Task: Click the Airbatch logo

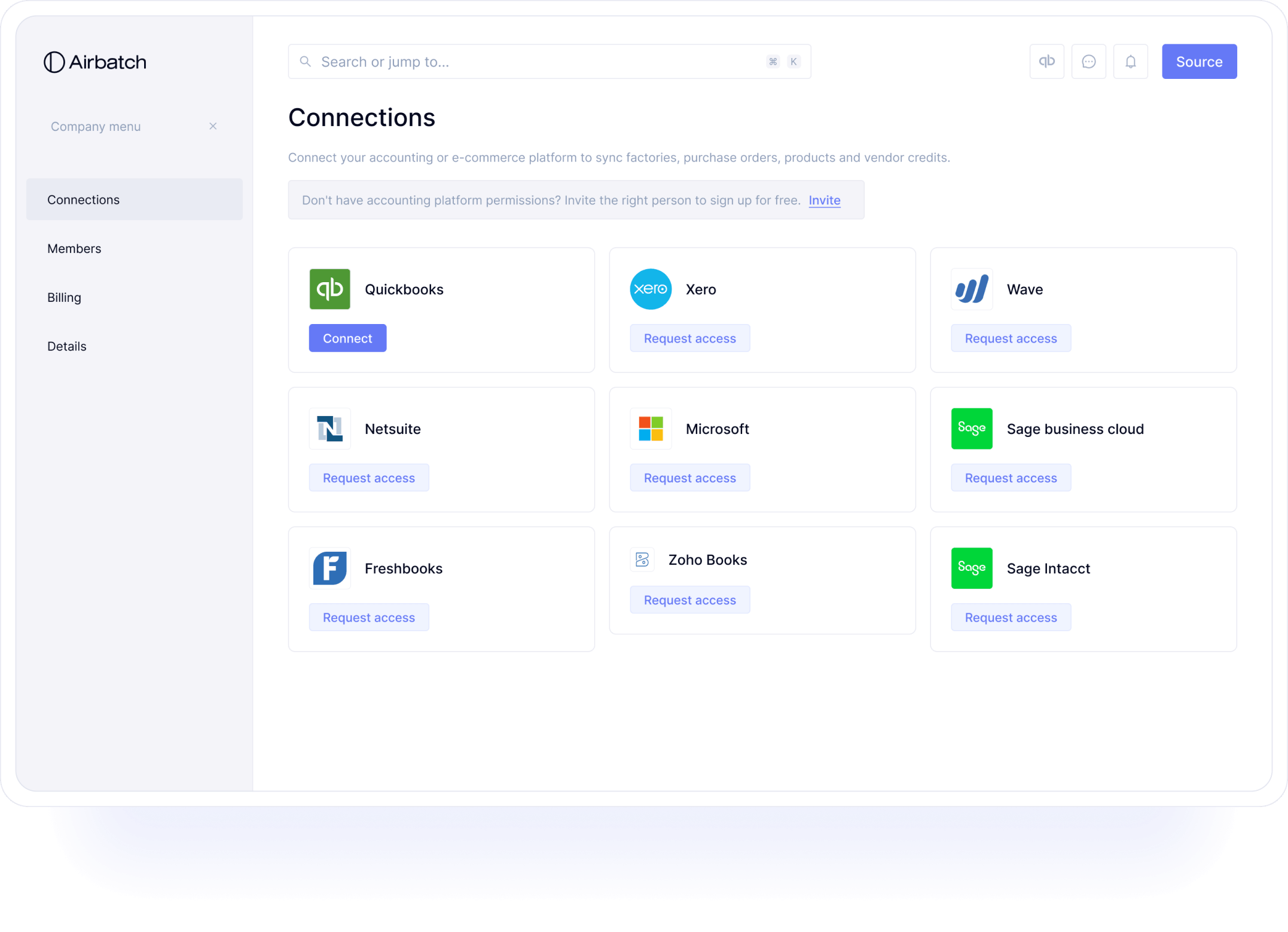Action: coord(94,62)
